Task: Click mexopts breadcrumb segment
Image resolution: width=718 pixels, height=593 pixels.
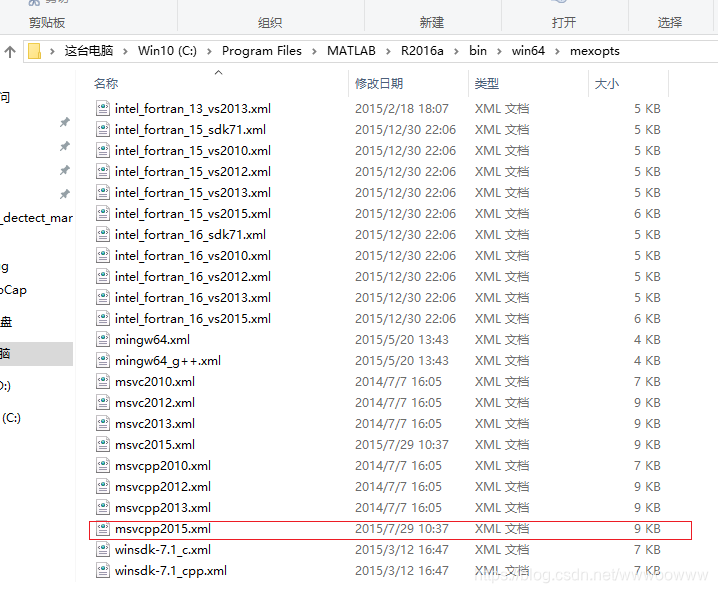Action: click(594, 51)
